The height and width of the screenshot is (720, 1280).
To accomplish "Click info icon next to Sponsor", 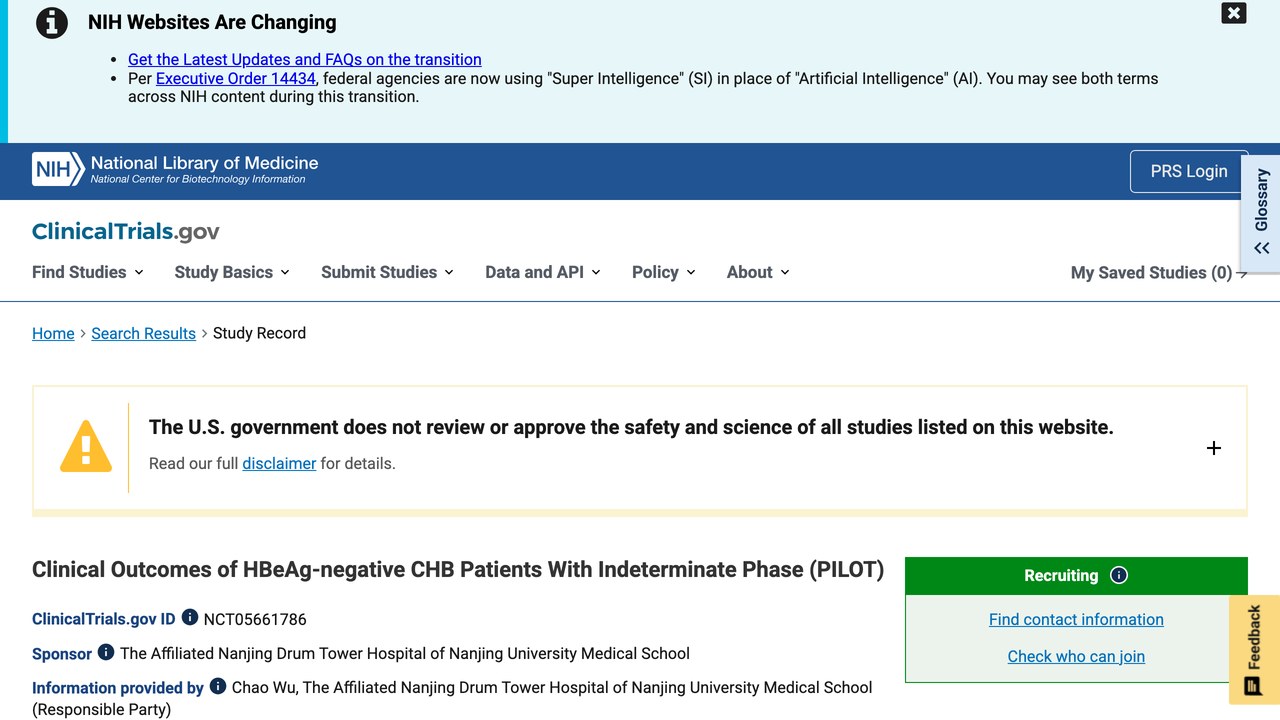I will tap(106, 652).
